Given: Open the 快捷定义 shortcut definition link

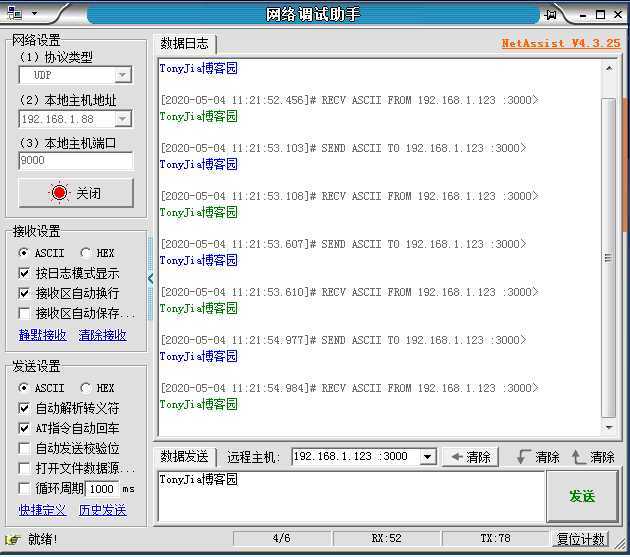Looking at the screenshot, I should coord(43,510).
